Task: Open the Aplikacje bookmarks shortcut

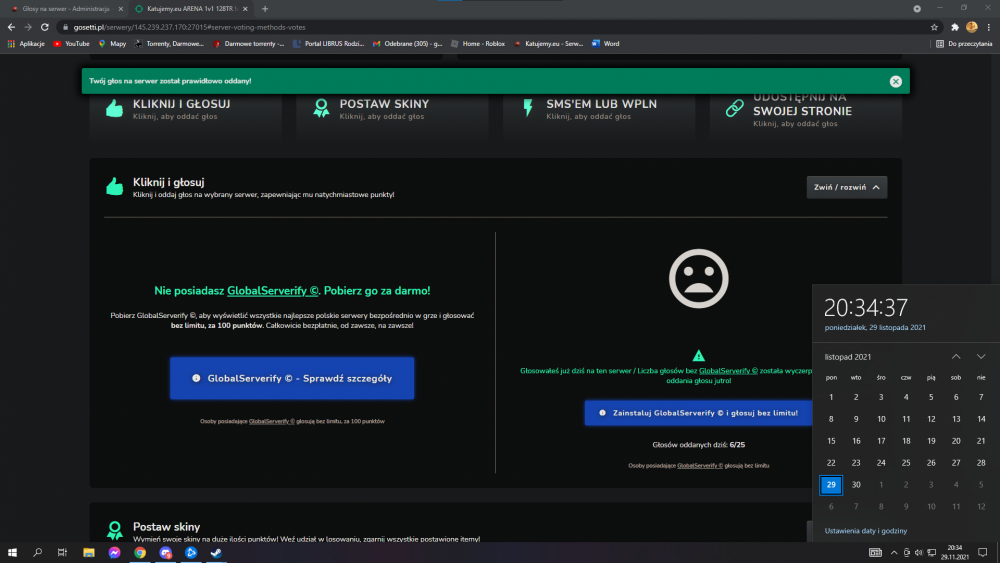Action: click(26, 44)
